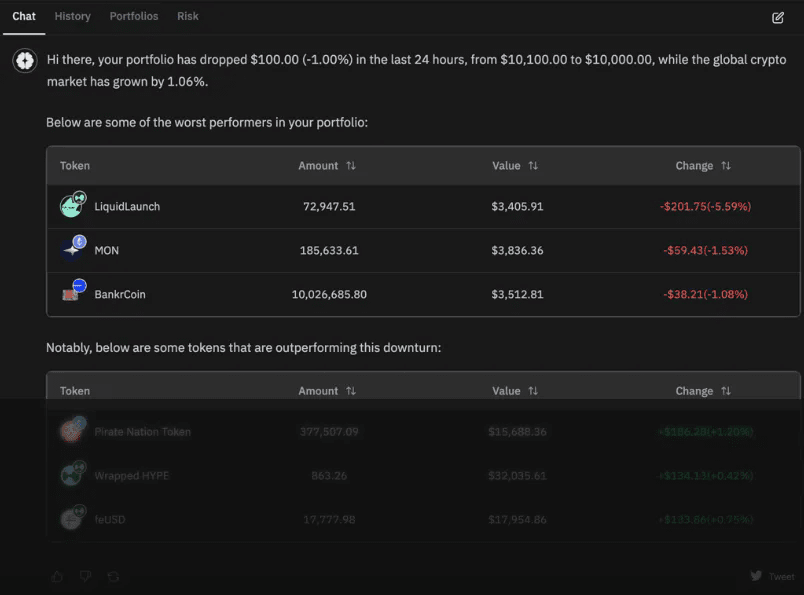Click the thumbs down feedback icon

pos(85,576)
